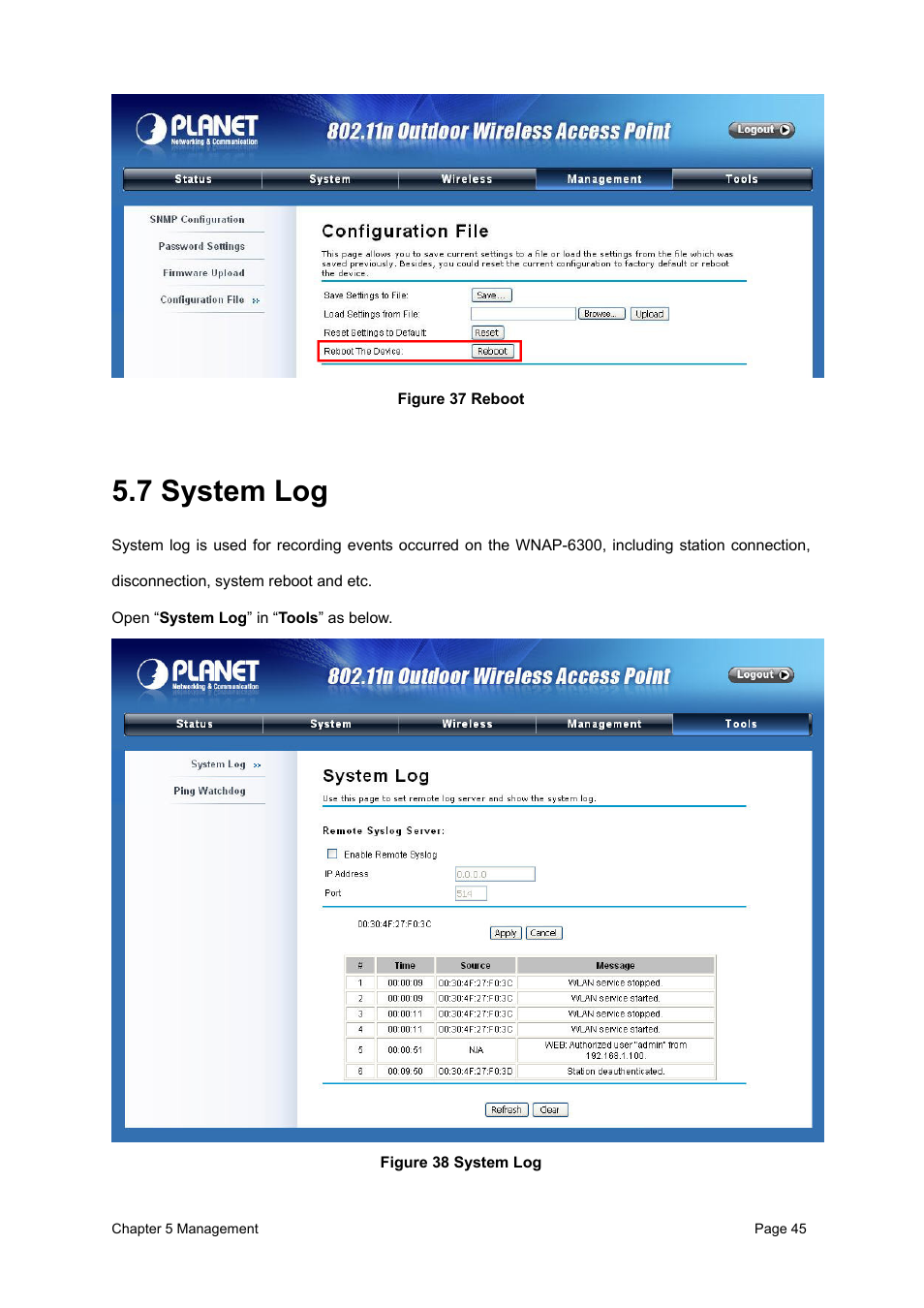Open the Wireless tab in the Configuration File screenshot
The image size is (924, 1308).
467,179
